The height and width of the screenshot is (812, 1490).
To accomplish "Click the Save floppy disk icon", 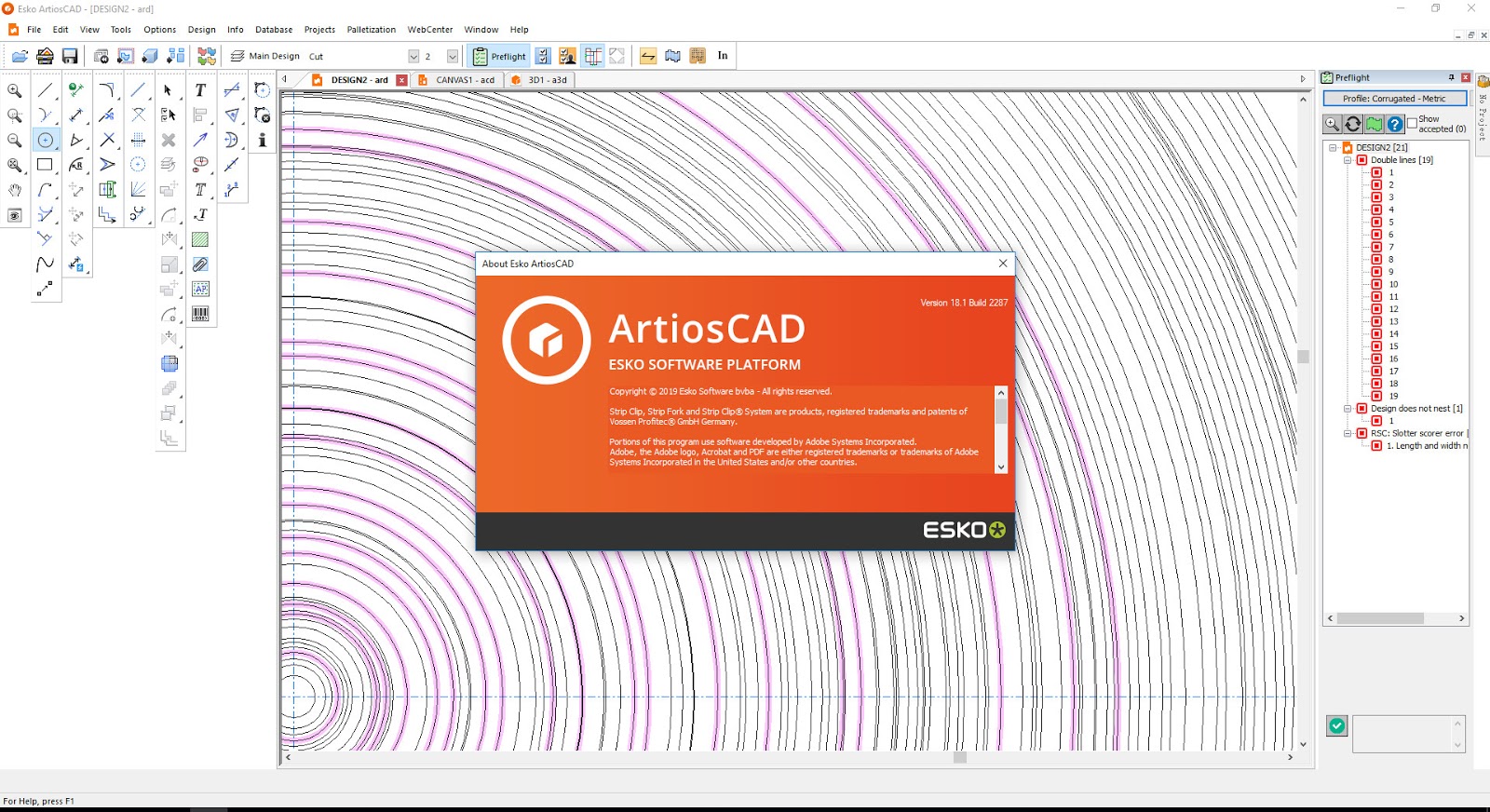I will (x=70, y=56).
